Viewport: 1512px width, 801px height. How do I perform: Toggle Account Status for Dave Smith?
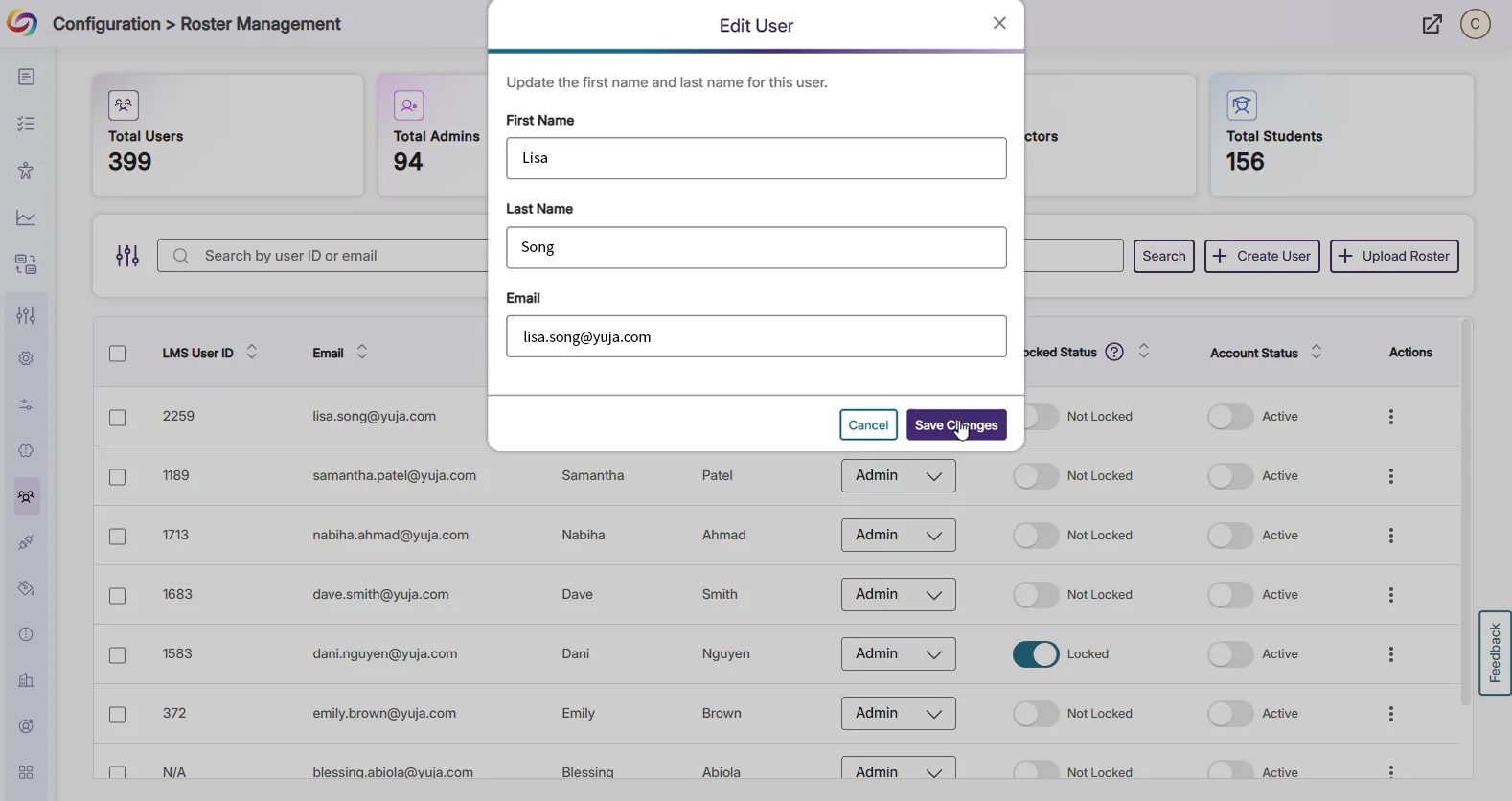1230,595
